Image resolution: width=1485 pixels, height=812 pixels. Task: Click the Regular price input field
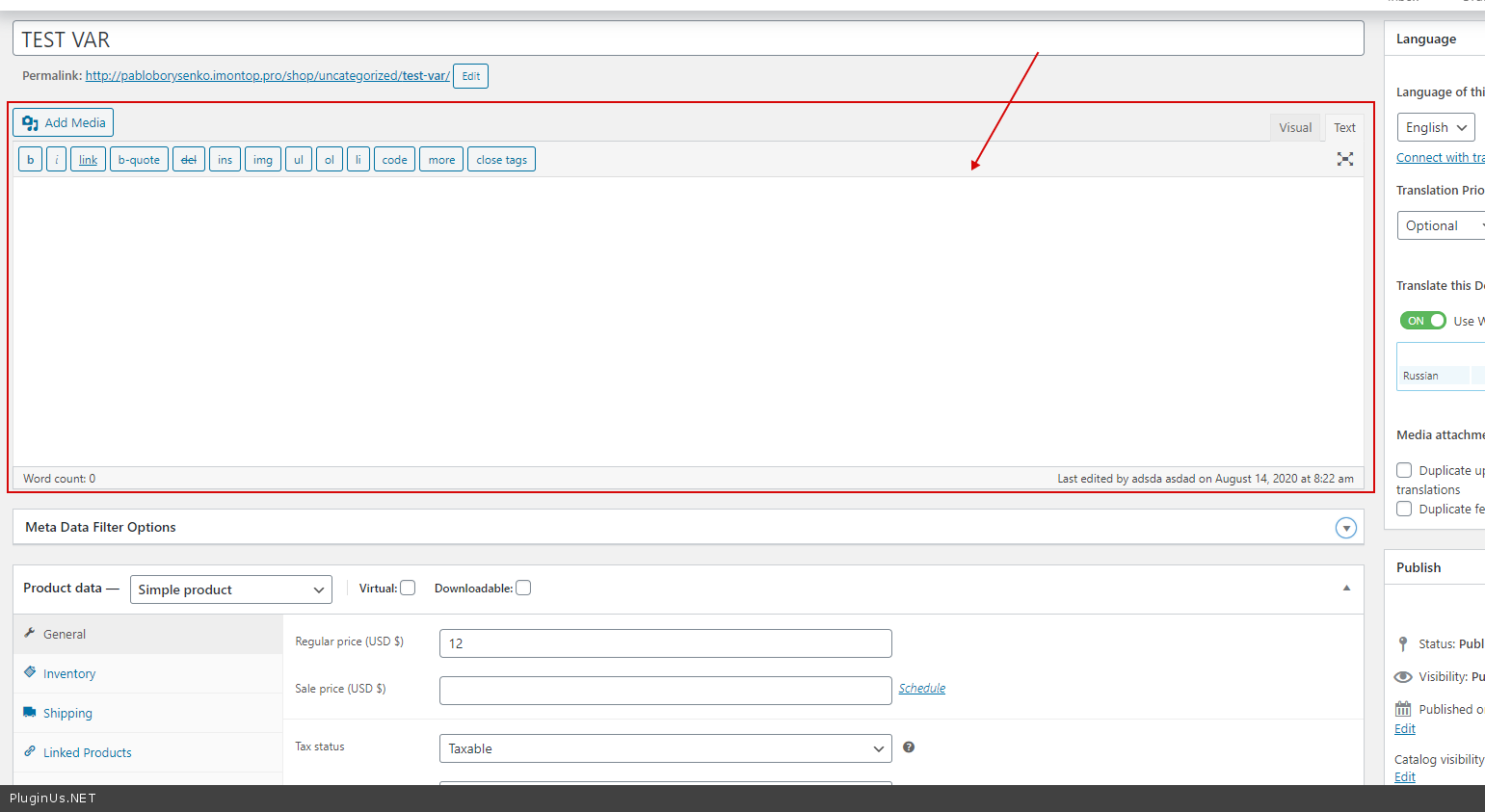[666, 643]
